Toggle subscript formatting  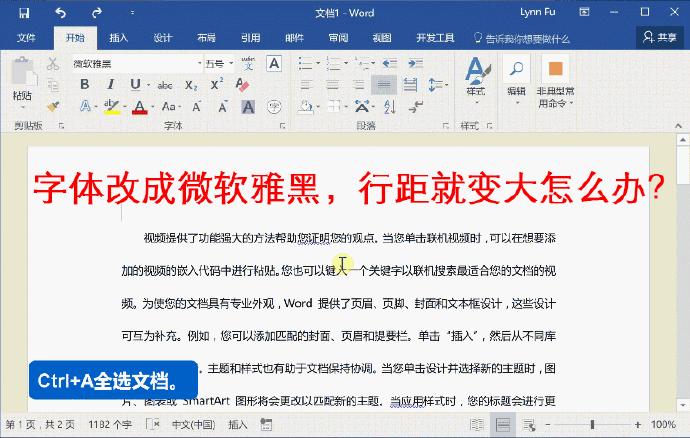coord(191,85)
